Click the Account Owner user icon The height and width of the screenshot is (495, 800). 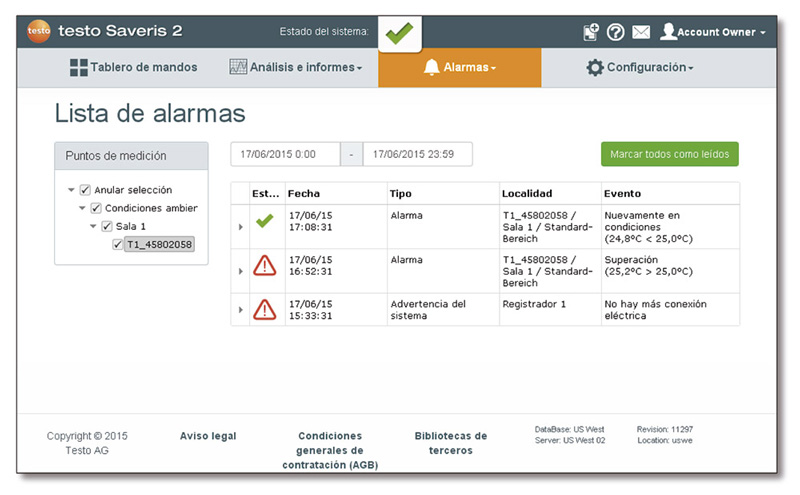pos(668,31)
